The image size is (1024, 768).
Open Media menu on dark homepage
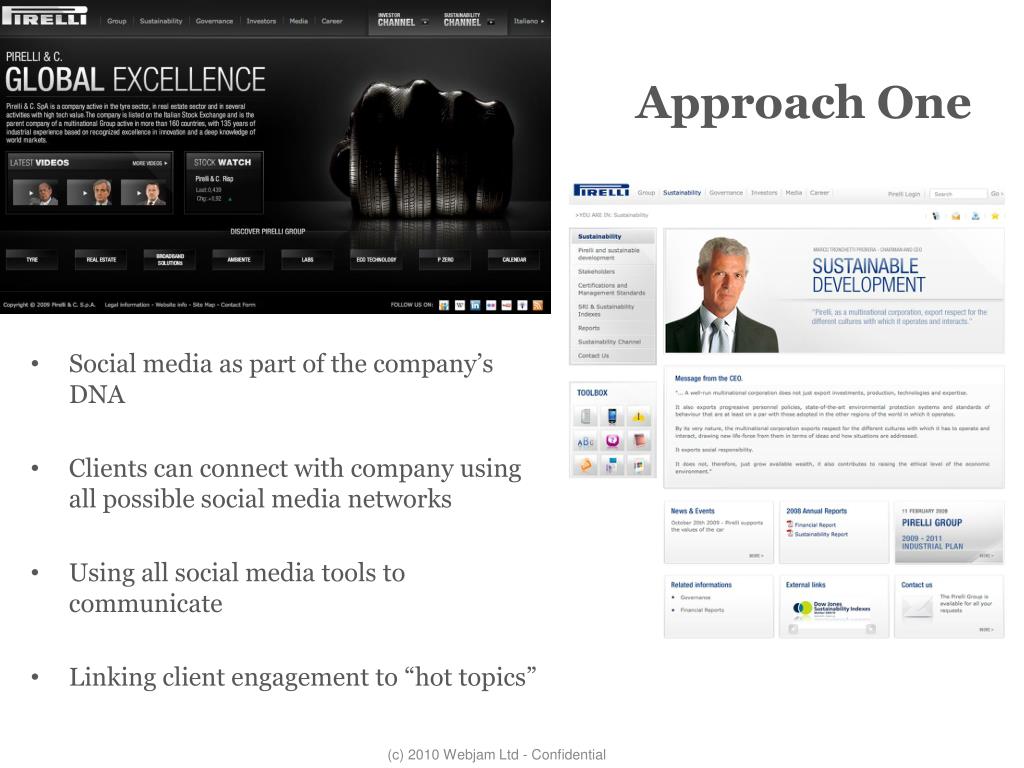pyautogui.click(x=298, y=21)
